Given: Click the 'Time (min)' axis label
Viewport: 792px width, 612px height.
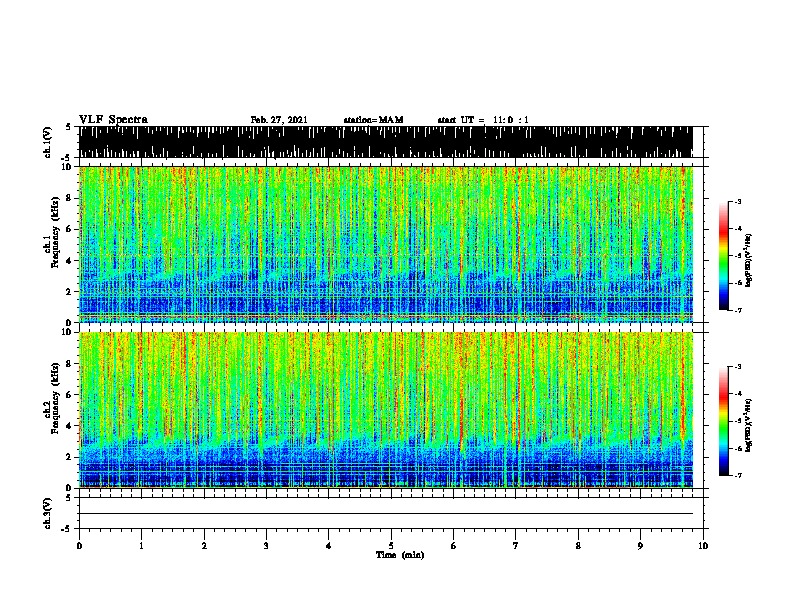Looking at the screenshot, I should point(400,555).
